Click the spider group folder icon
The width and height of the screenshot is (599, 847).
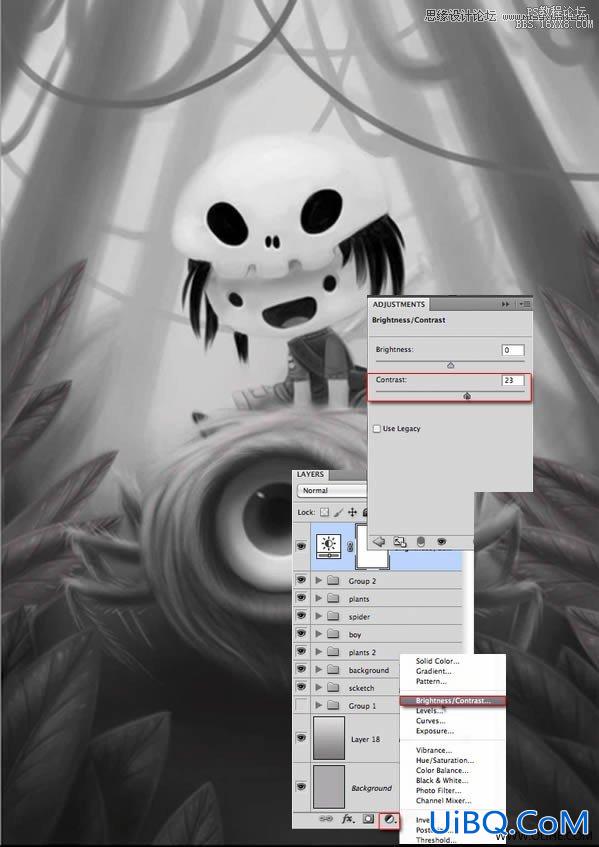(333, 617)
